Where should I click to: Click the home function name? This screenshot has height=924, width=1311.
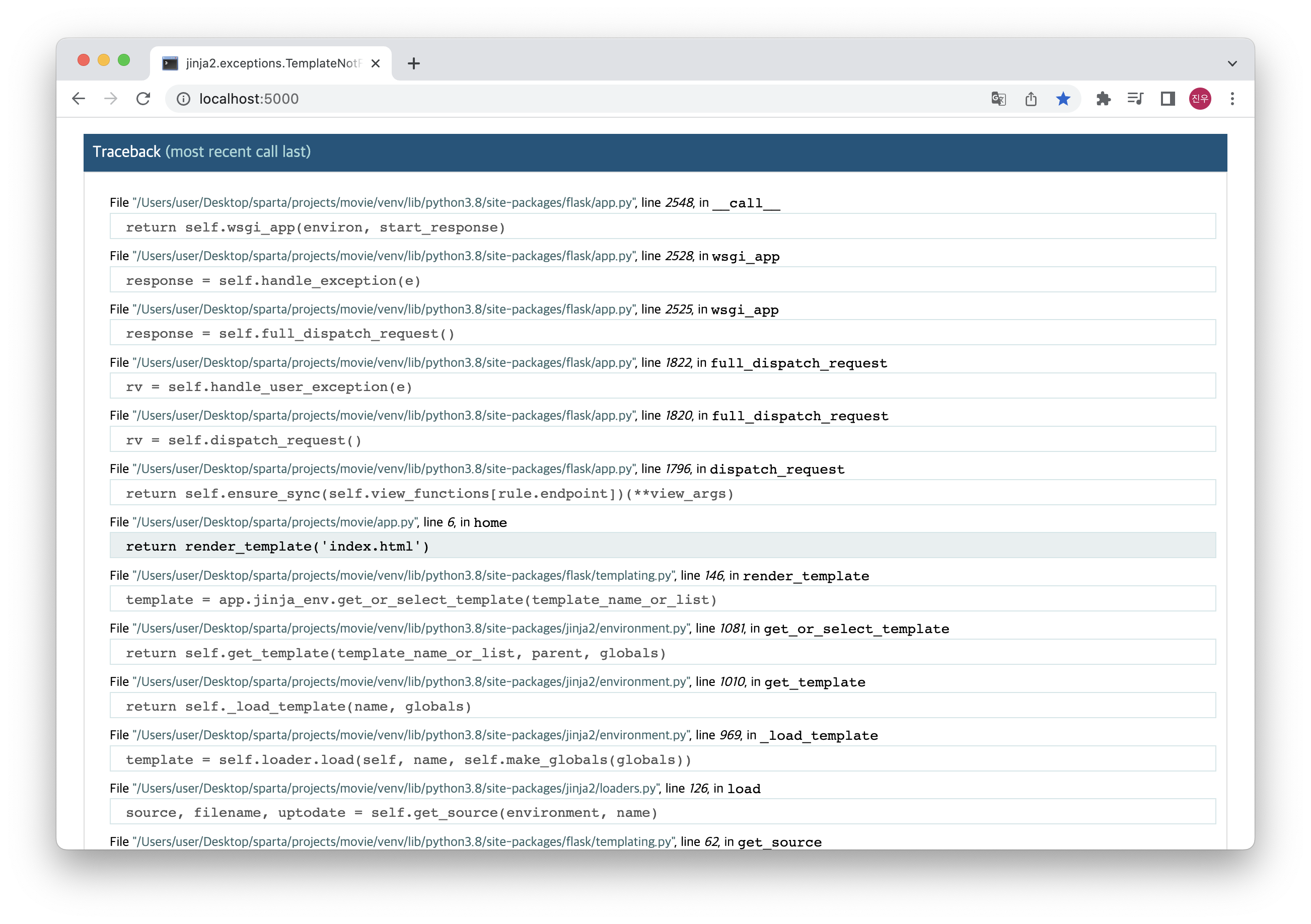coord(490,523)
